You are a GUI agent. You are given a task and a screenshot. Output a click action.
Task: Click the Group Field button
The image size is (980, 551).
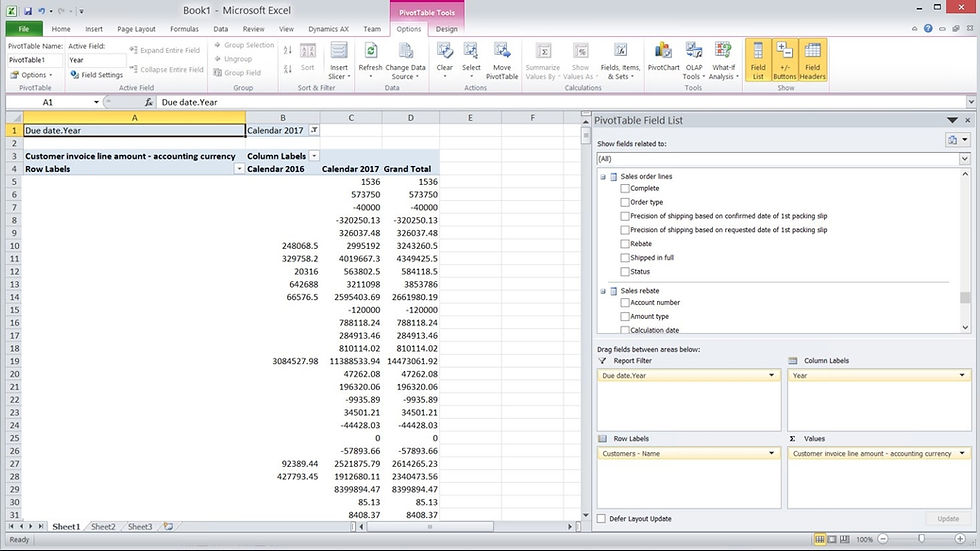coord(237,72)
